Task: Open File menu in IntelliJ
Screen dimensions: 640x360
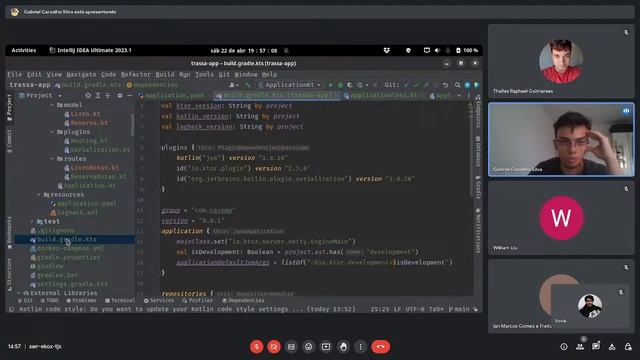Action: tap(15, 74)
